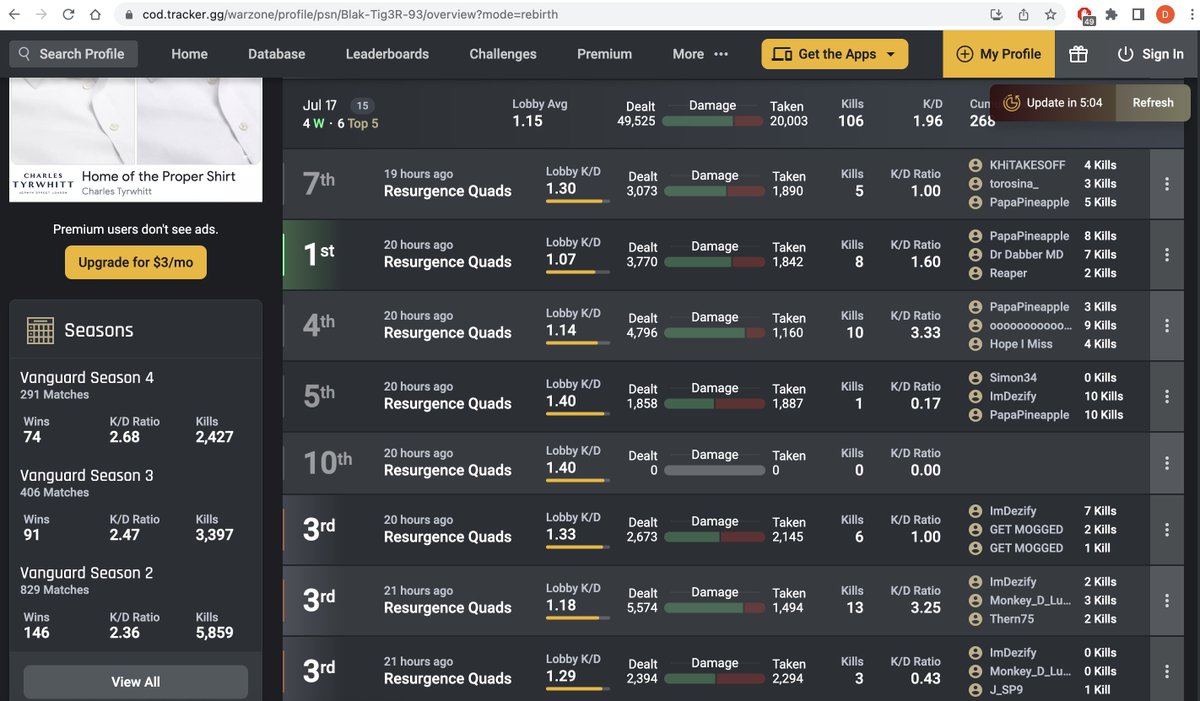The image size is (1200, 701).
Task: Click the browser forward arrow
Action: pos(42,15)
